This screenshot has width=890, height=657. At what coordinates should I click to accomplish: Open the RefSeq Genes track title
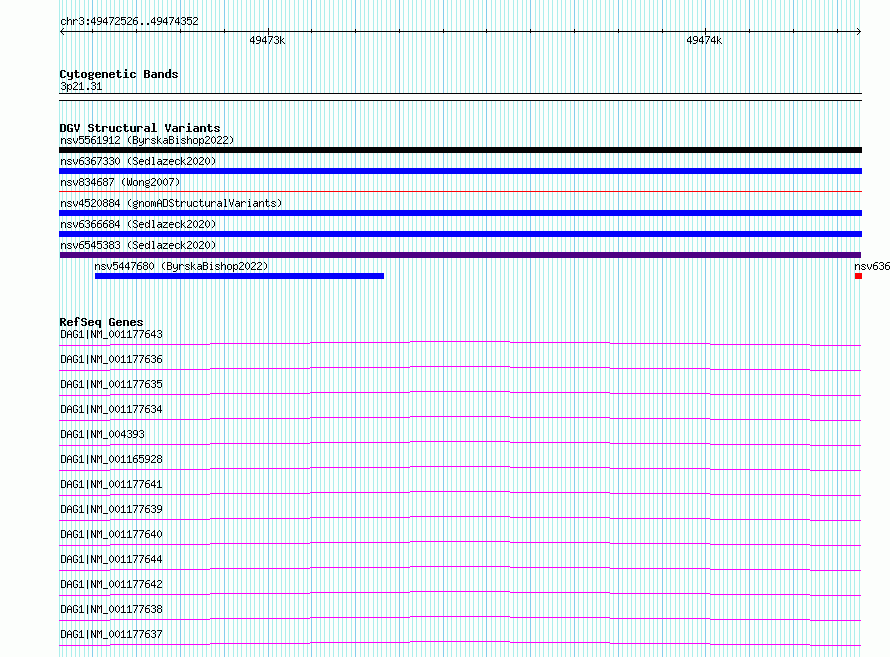[101, 322]
